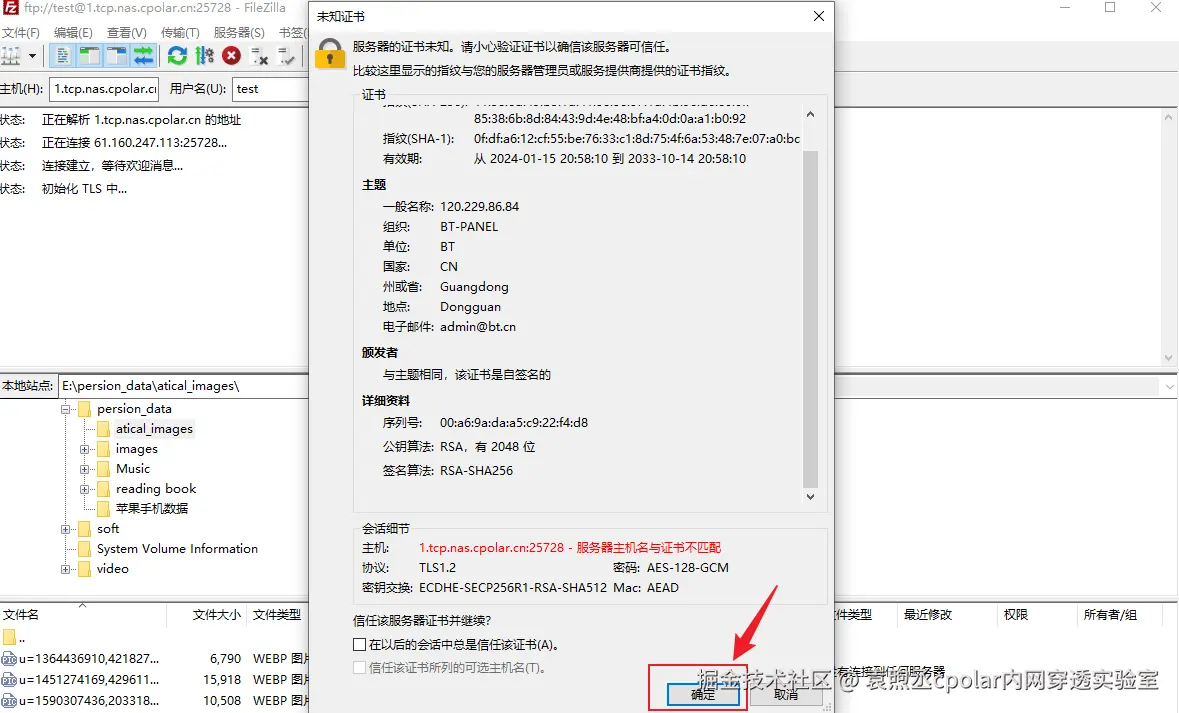Expand the video folder node

(65, 569)
